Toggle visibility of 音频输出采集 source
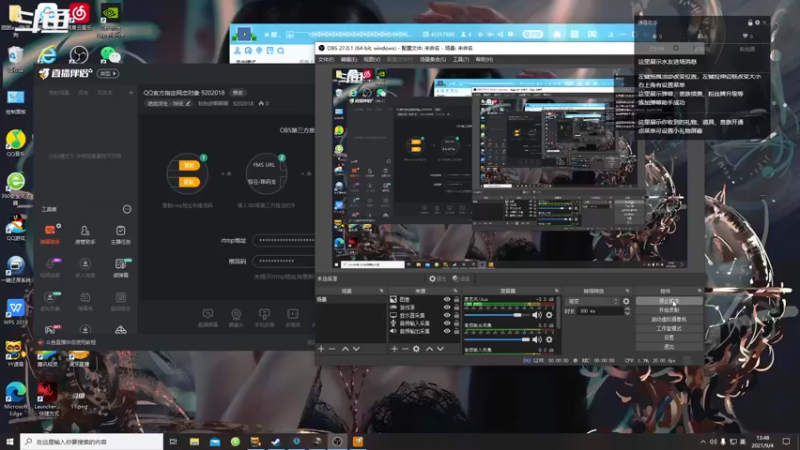Screen dimensions: 800x450 pyautogui.click(x=447, y=331)
